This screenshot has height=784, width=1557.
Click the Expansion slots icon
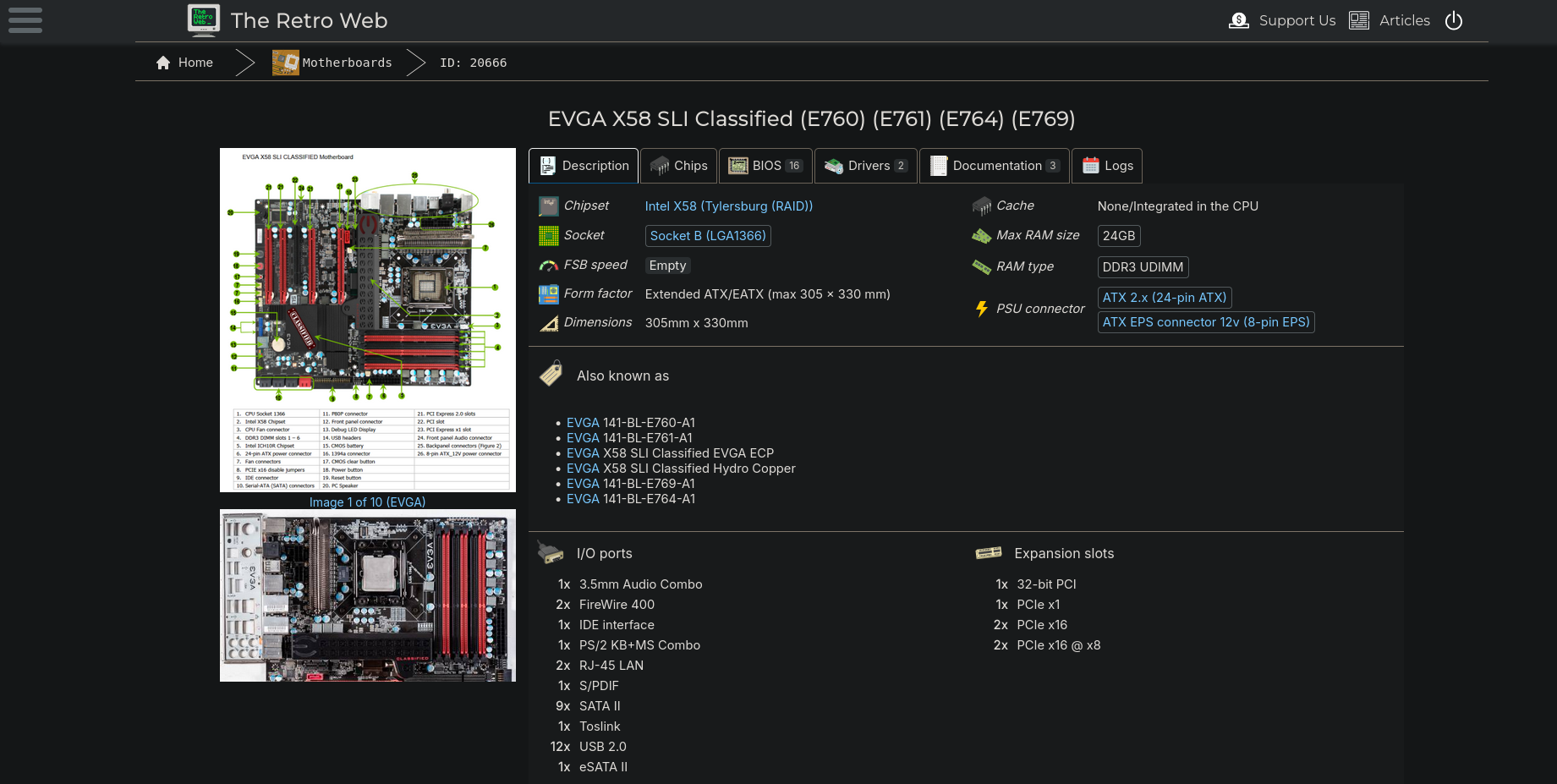pos(989,553)
